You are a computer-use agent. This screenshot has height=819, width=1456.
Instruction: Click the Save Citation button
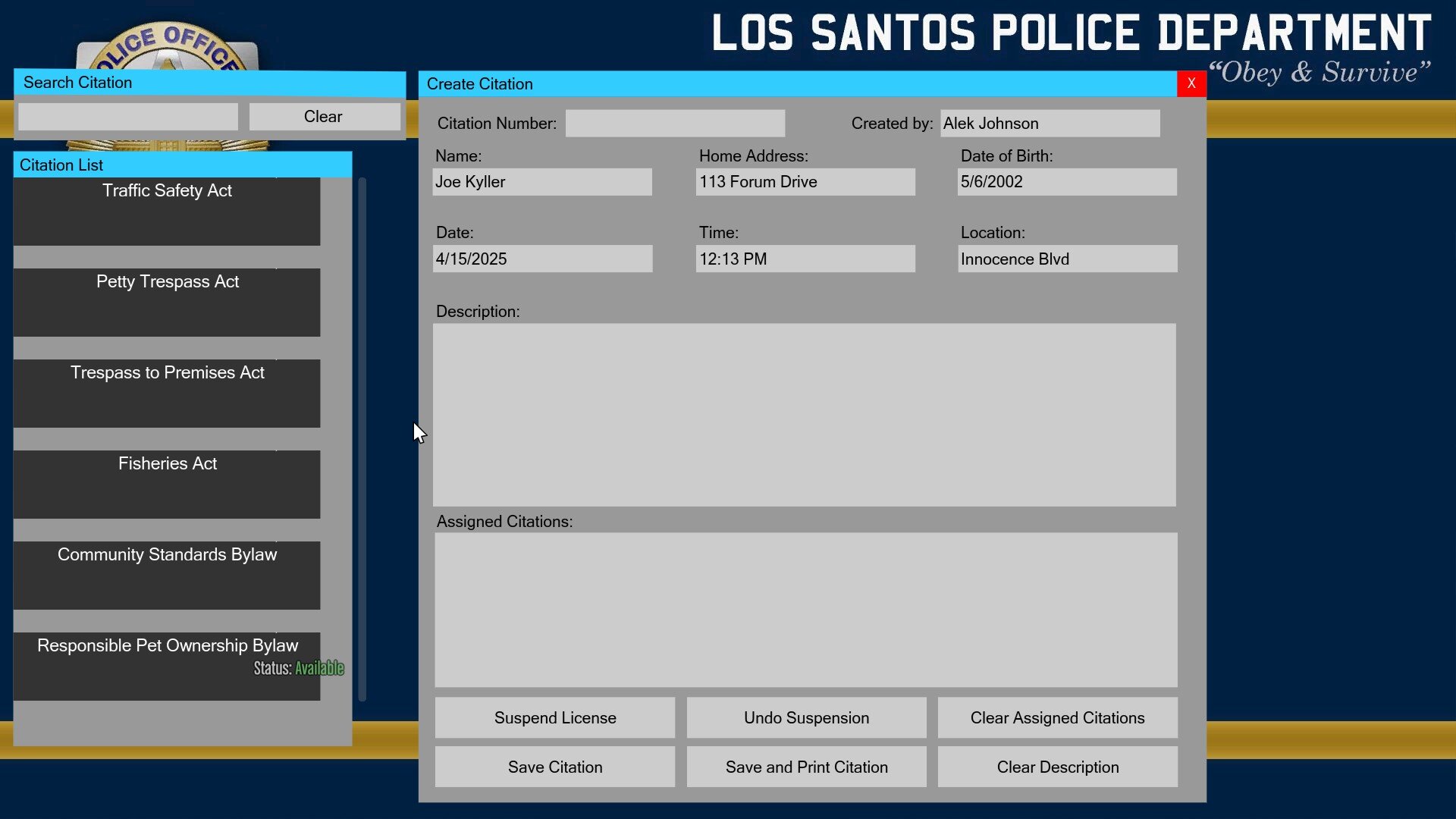554,767
